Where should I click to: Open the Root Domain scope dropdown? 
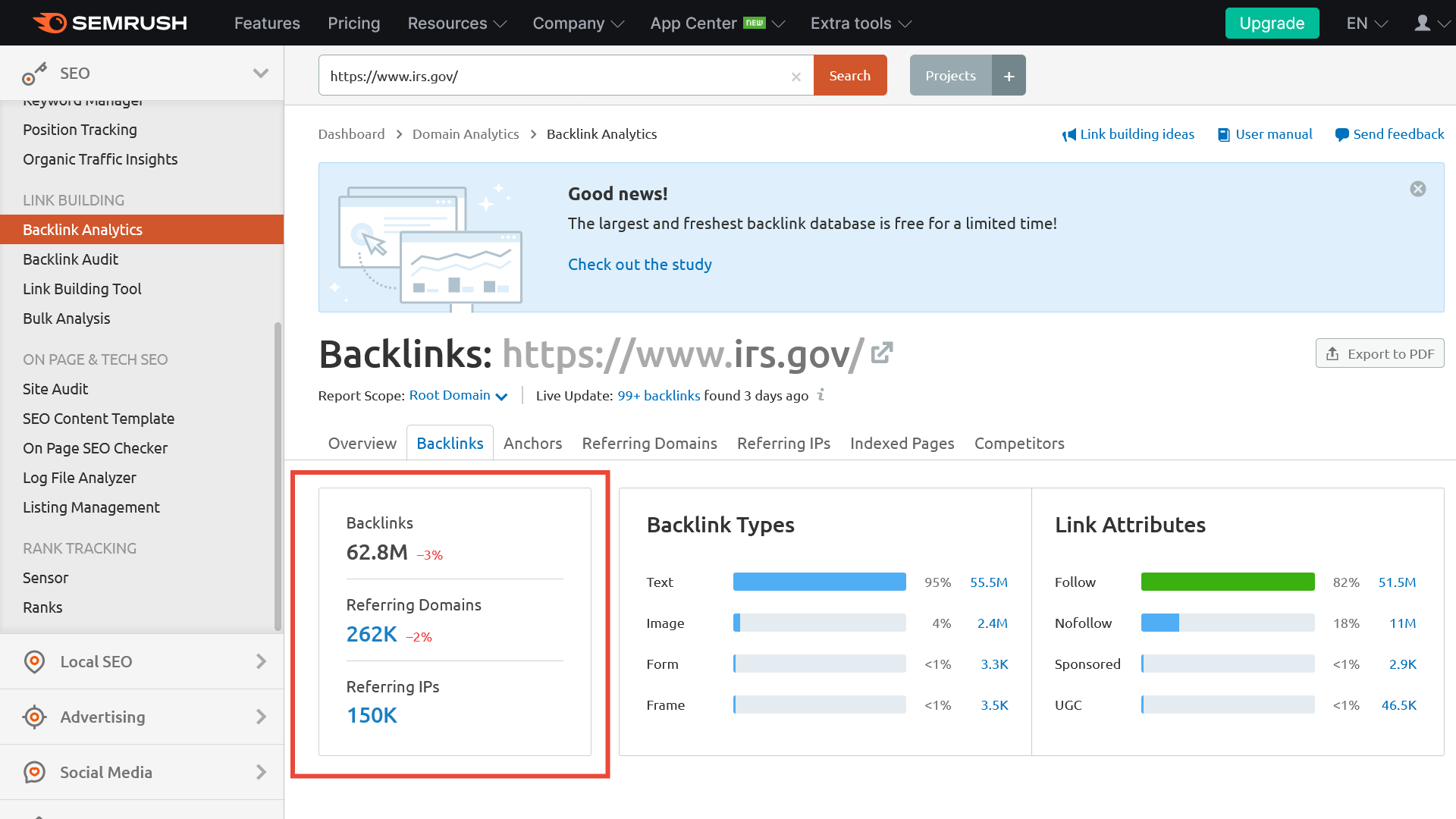click(x=458, y=396)
